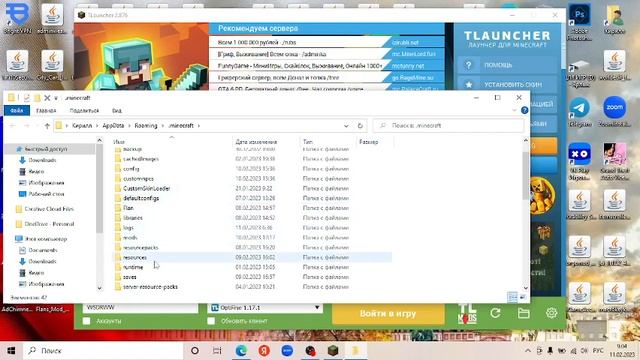This screenshot has width=640, height=360.
Task: Toggle the Обновить клиент checkbox
Action: pyautogui.click(x=211, y=321)
